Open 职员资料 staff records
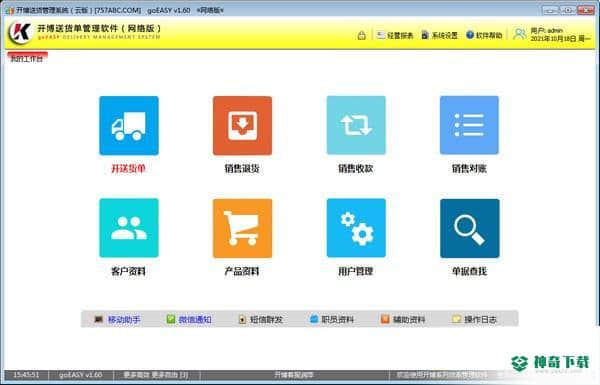Screen dimensions: 600x385 coord(332,319)
